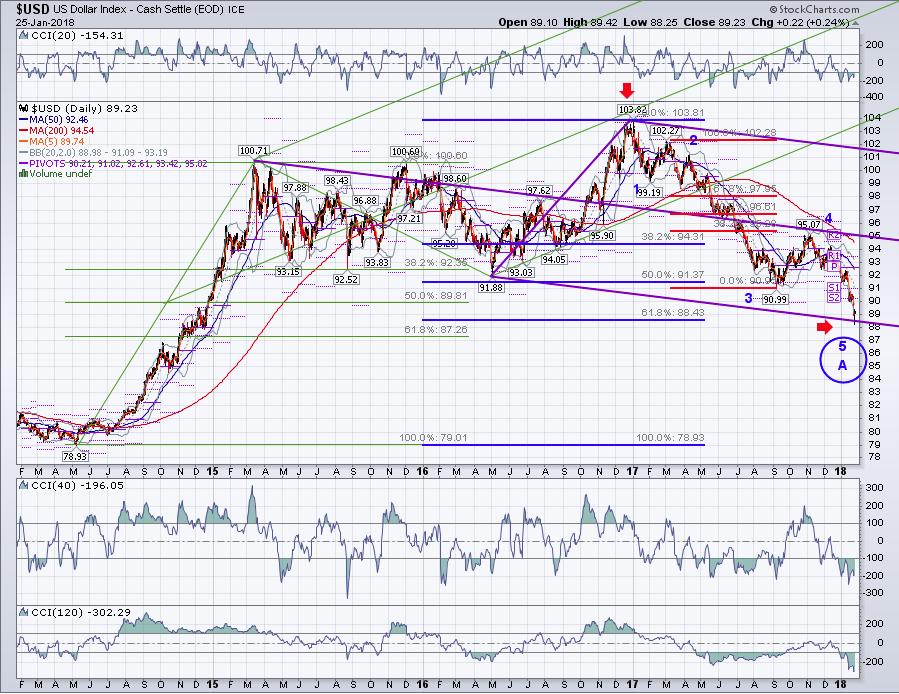Click the up triangle after the Chg value
The height and width of the screenshot is (694, 899).
click(855, 24)
